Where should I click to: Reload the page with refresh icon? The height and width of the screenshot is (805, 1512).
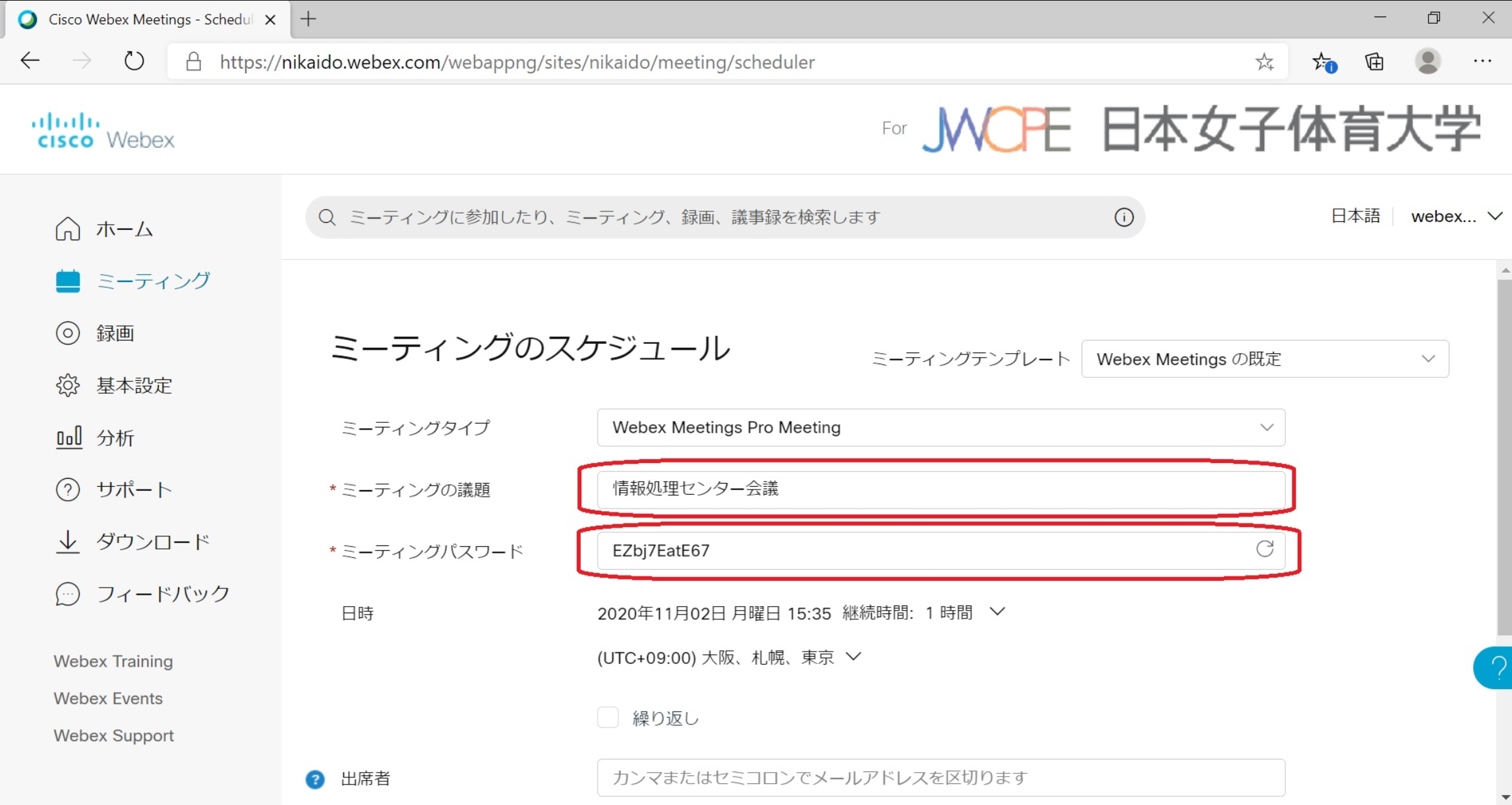tap(134, 61)
